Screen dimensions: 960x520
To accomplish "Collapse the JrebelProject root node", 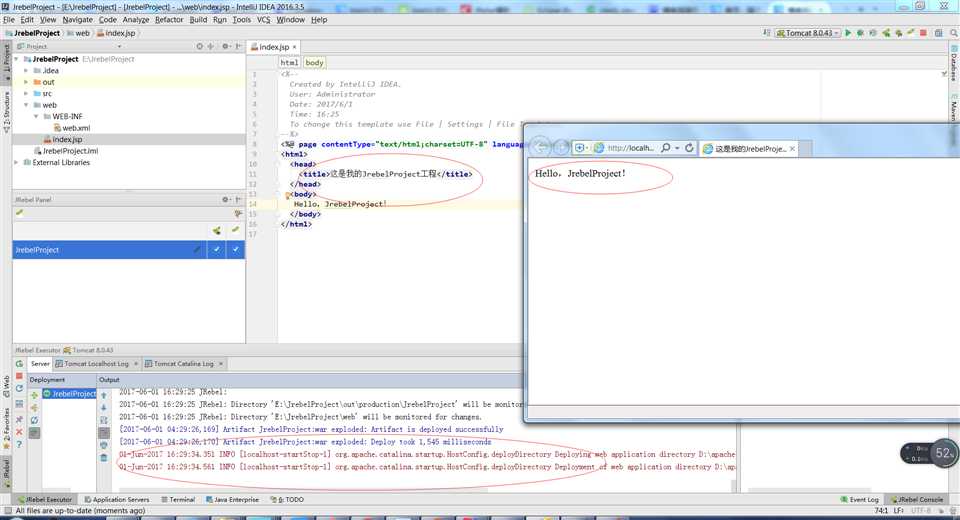I will tap(17, 59).
